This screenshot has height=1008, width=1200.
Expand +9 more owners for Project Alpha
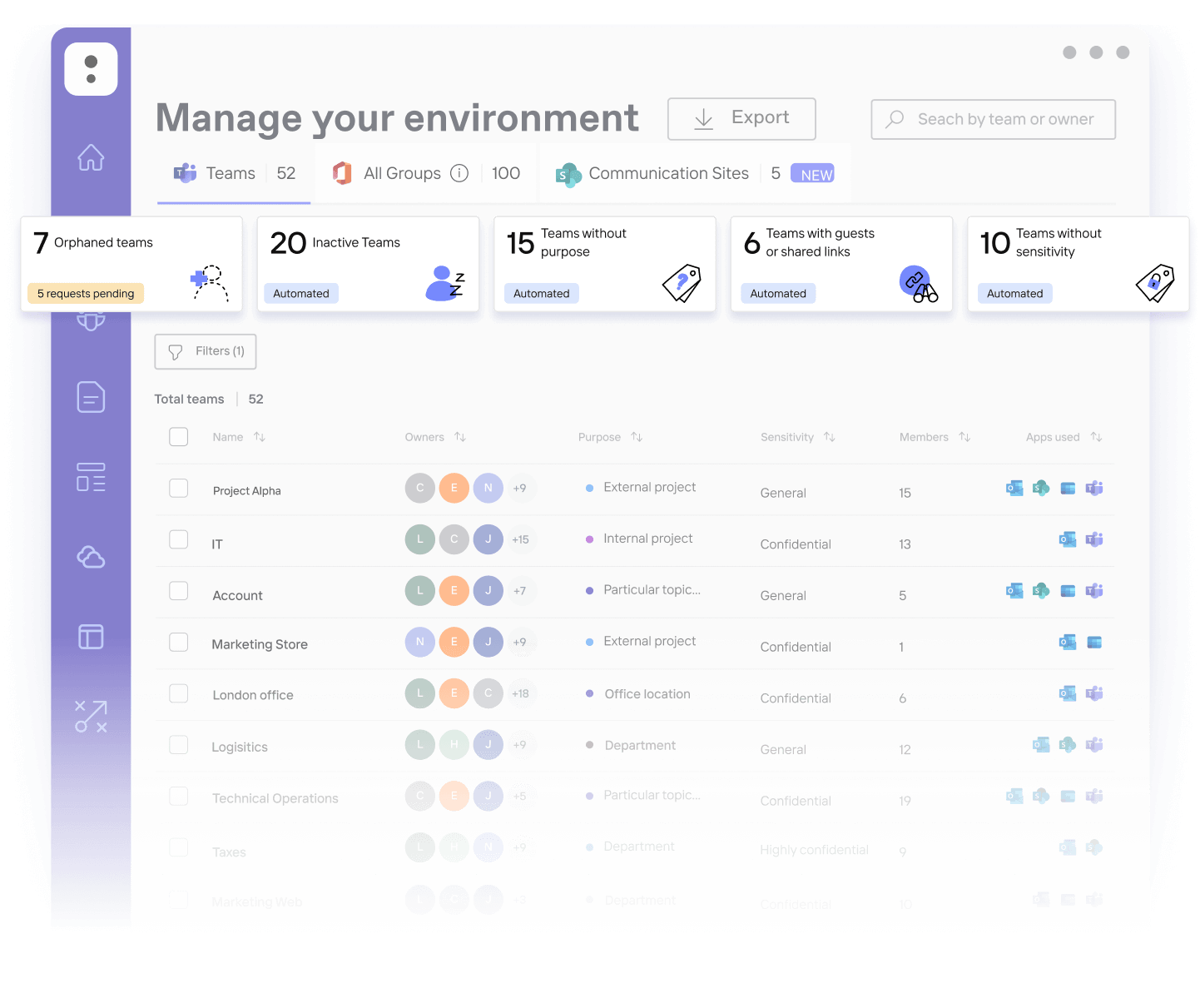[520, 488]
